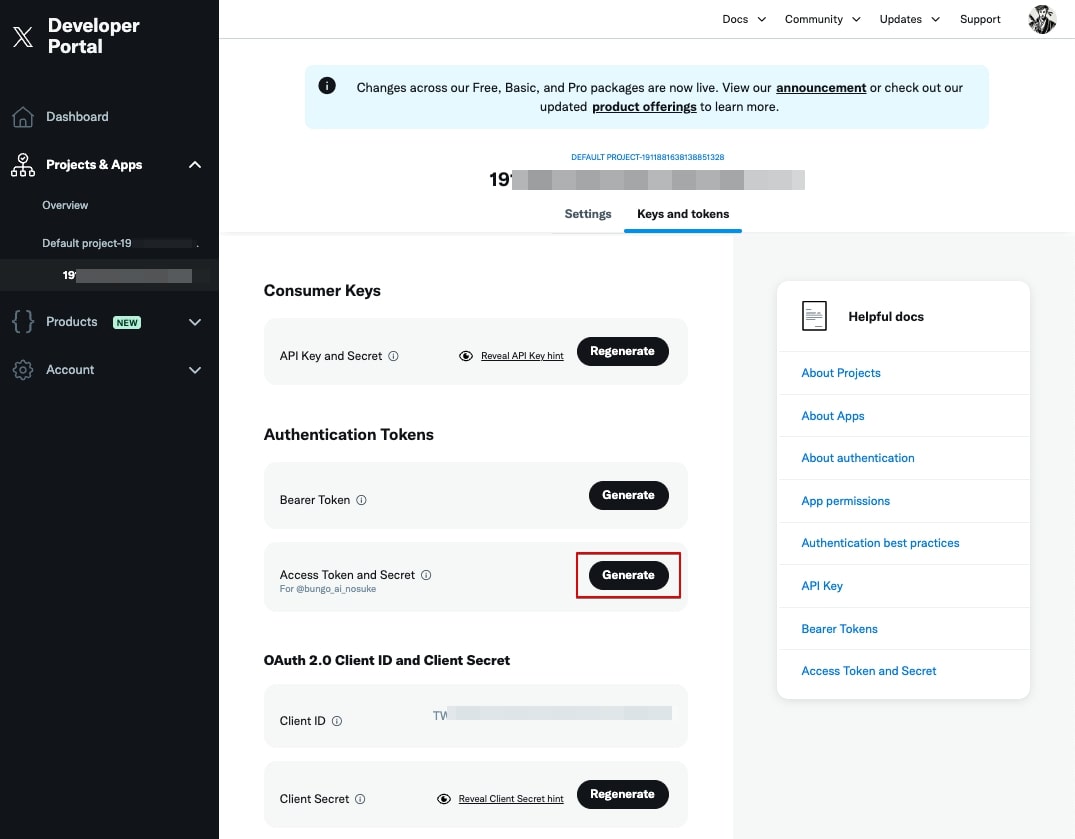Click the Products curly braces icon

click(x=23, y=321)
